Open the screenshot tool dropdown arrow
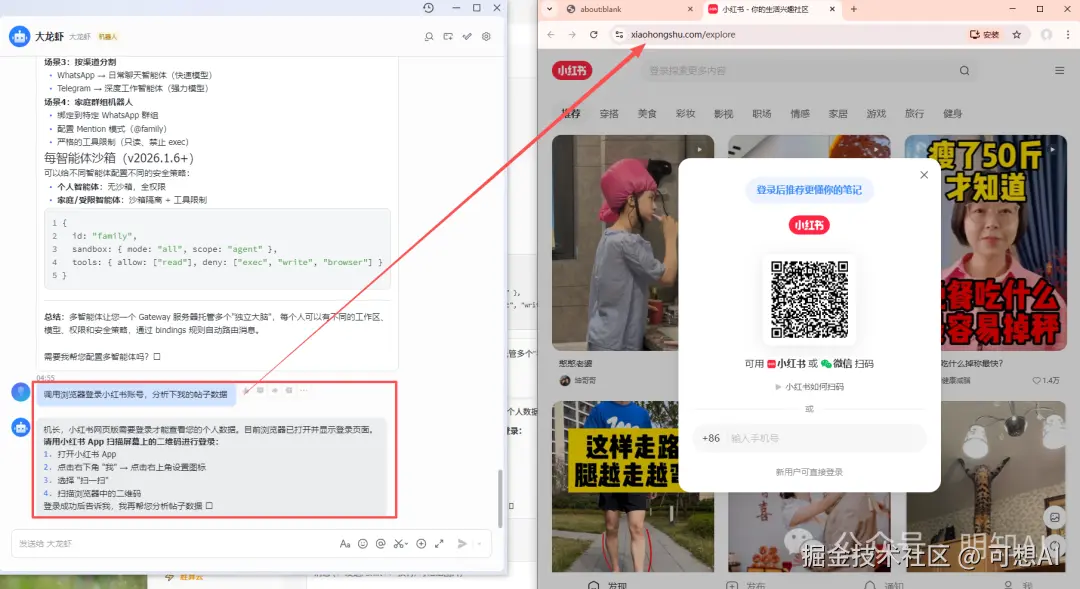1080x589 pixels. [x=406, y=543]
